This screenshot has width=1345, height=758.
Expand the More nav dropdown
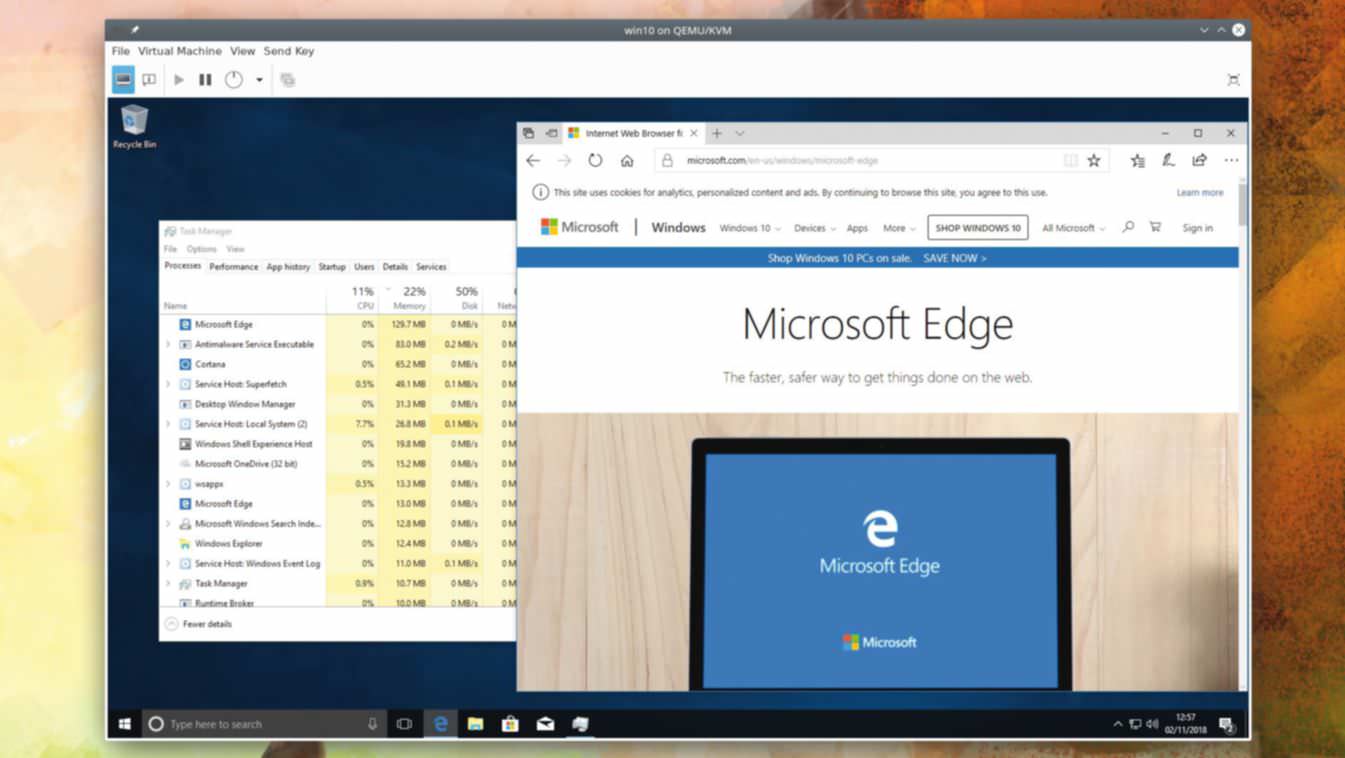point(899,228)
